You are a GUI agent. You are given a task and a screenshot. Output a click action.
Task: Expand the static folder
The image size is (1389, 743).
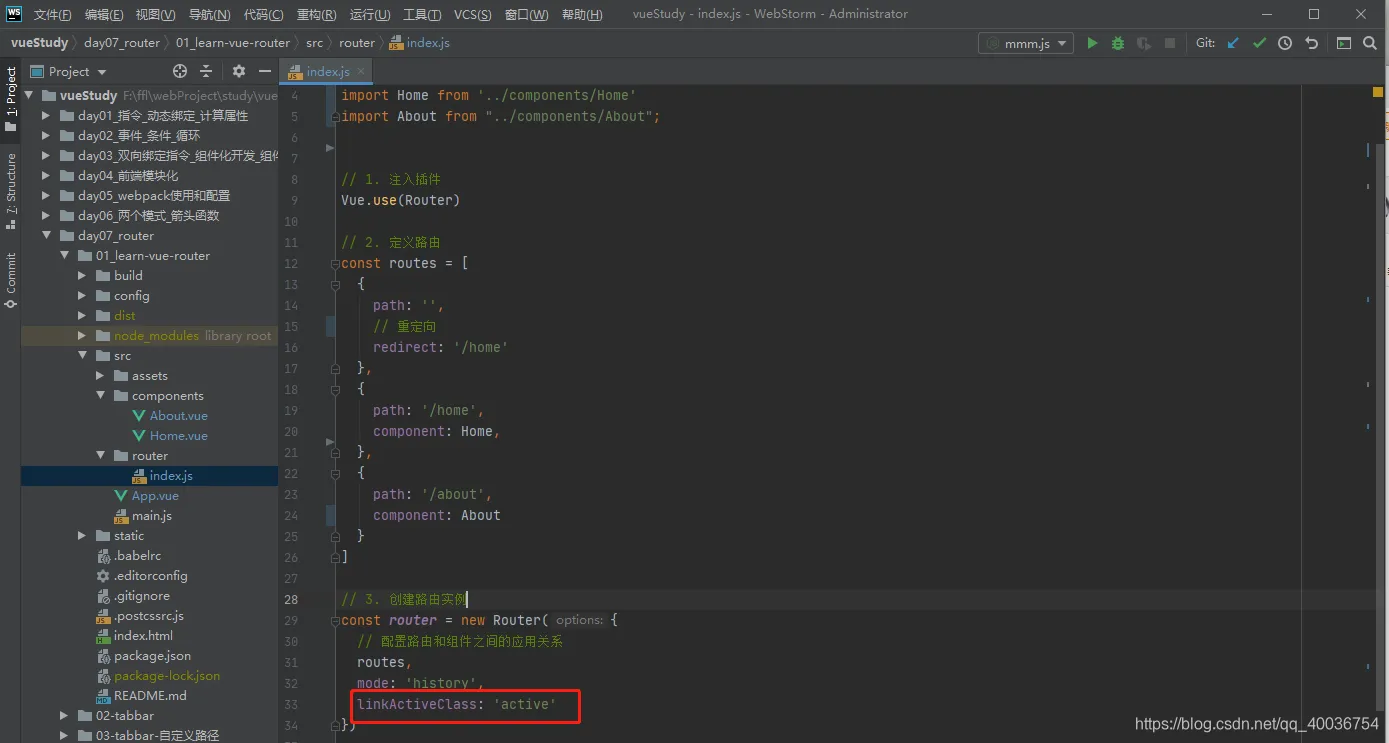coord(82,536)
